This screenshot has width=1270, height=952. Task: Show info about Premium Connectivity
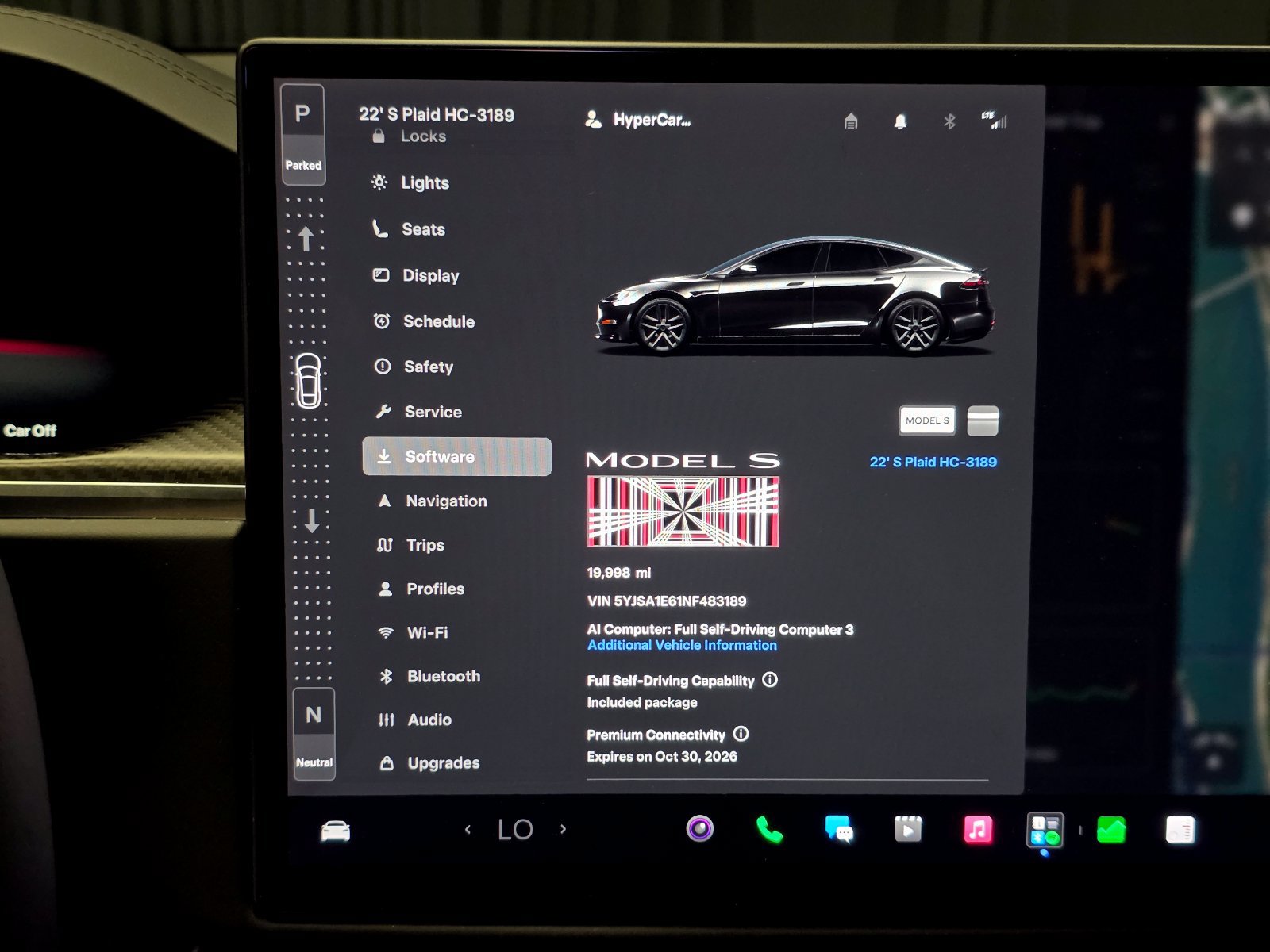741,734
